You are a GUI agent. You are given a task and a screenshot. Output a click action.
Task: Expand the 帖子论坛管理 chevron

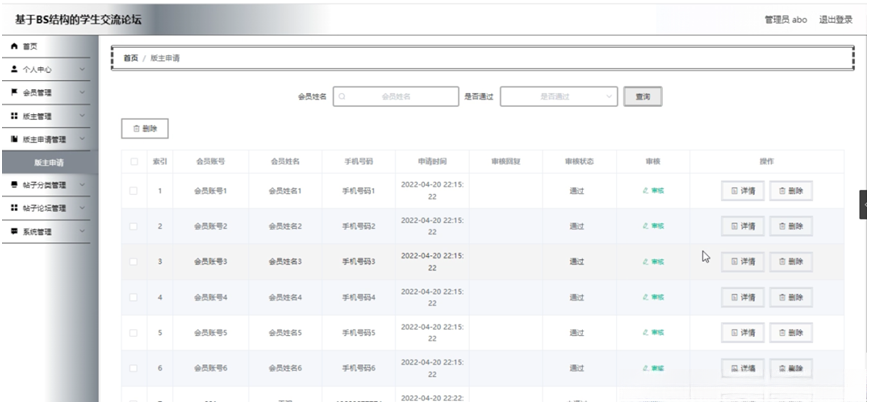point(82,208)
